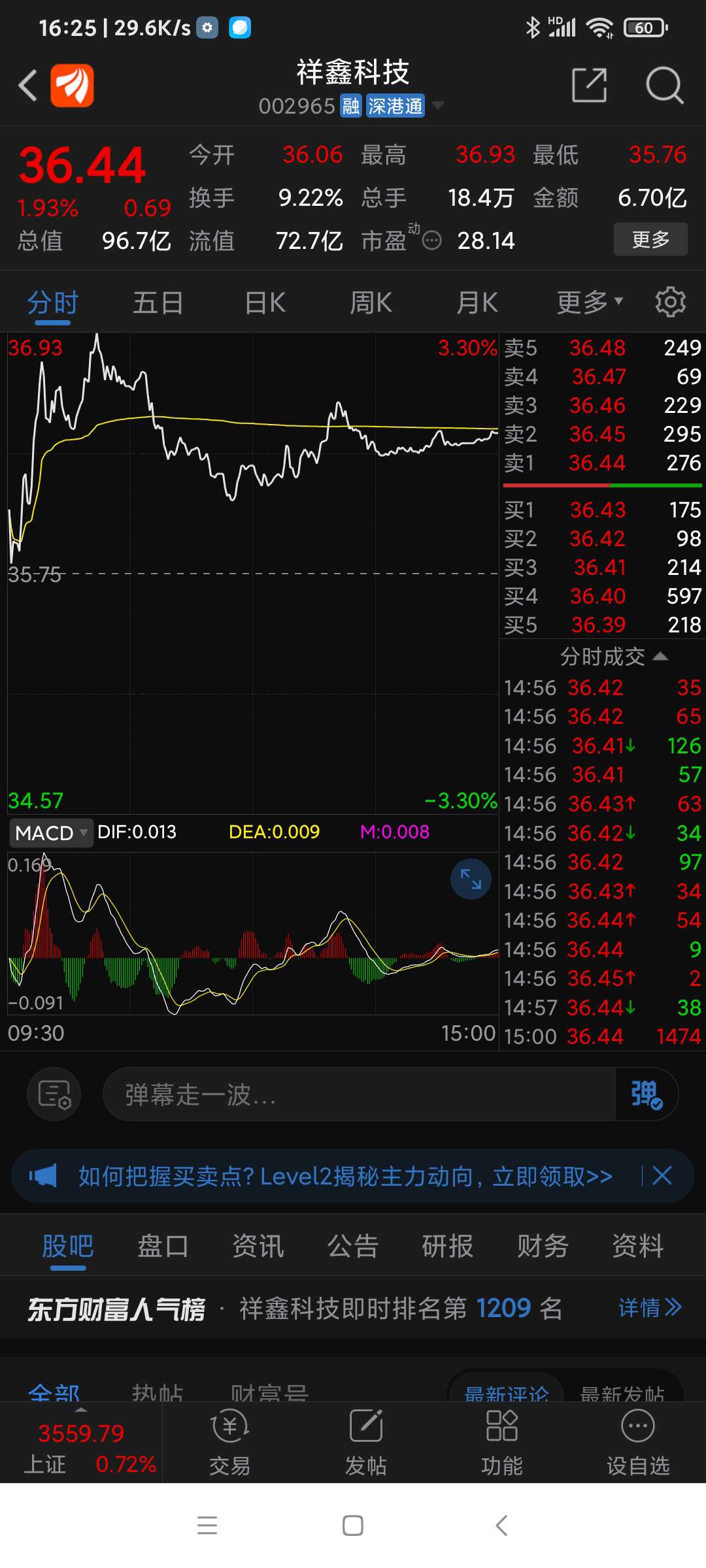Tap the Android system back chevron

(501, 1526)
